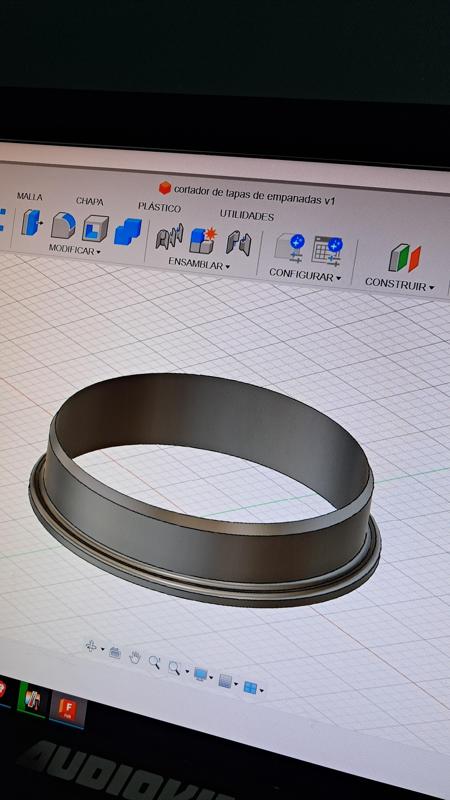Switch to the UTILIDADES tab
The image size is (450, 800).
pos(246,216)
